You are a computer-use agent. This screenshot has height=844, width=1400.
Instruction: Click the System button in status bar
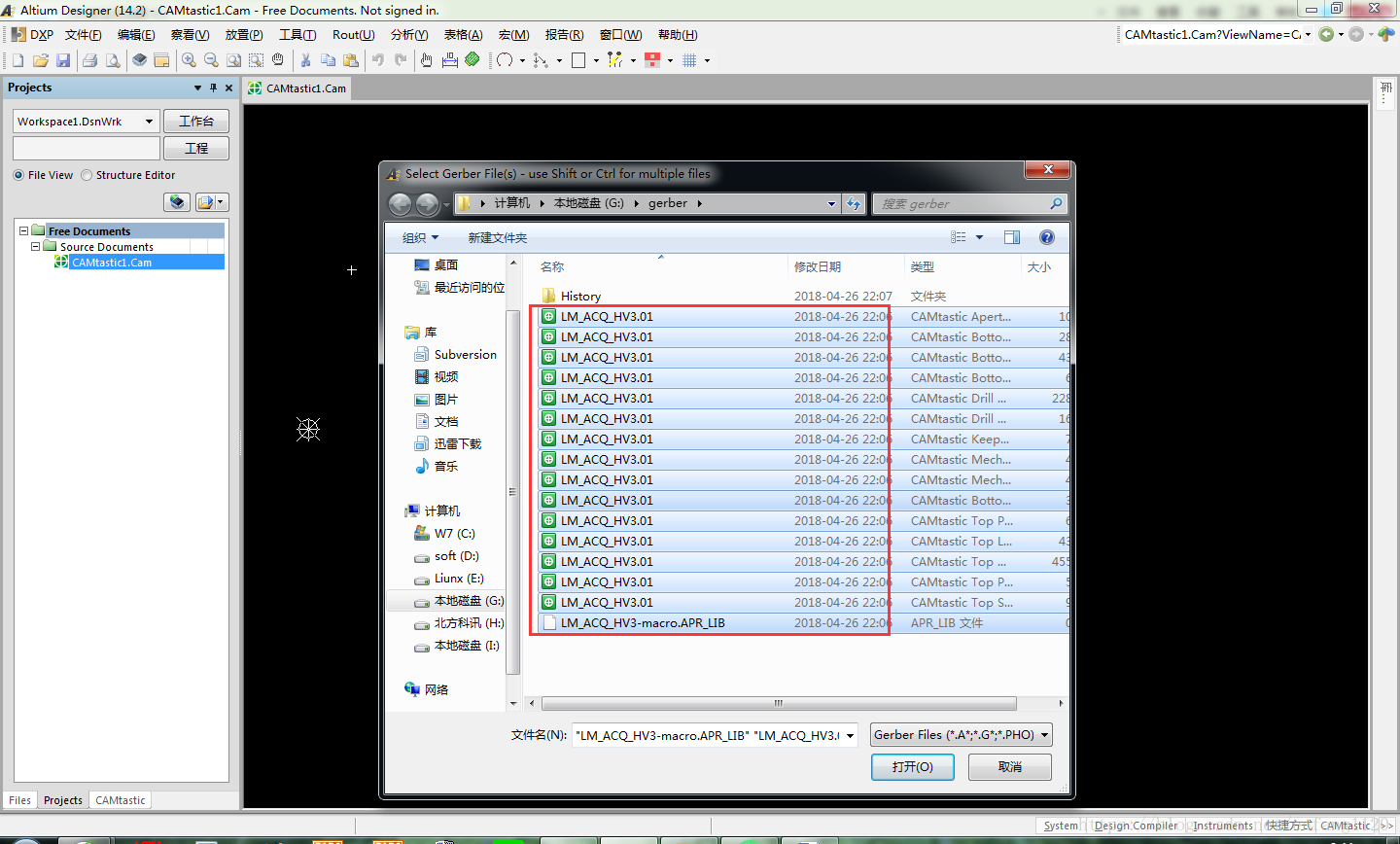pos(1061,826)
